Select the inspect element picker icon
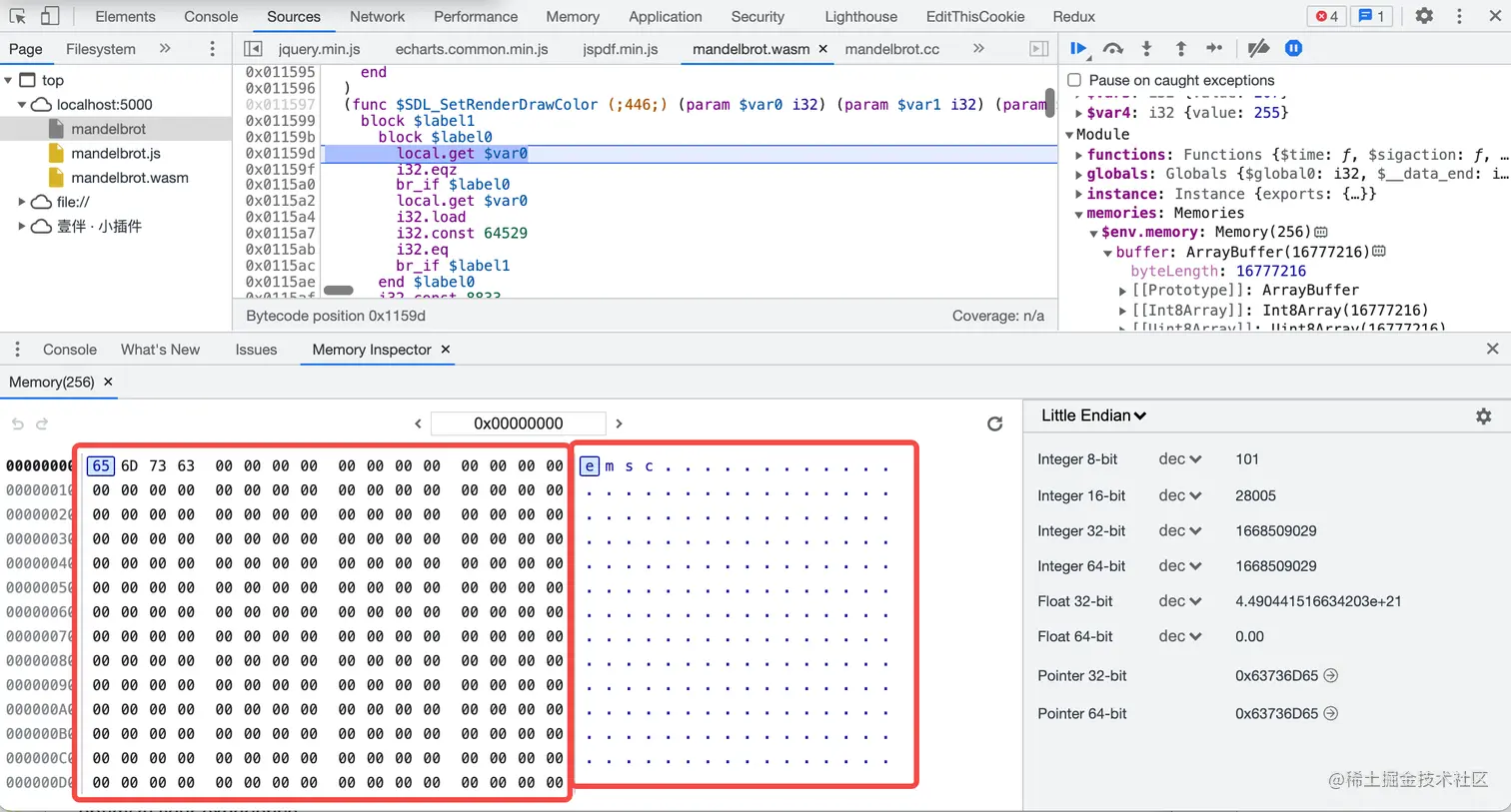The image size is (1511, 812). (x=18, y=16)
